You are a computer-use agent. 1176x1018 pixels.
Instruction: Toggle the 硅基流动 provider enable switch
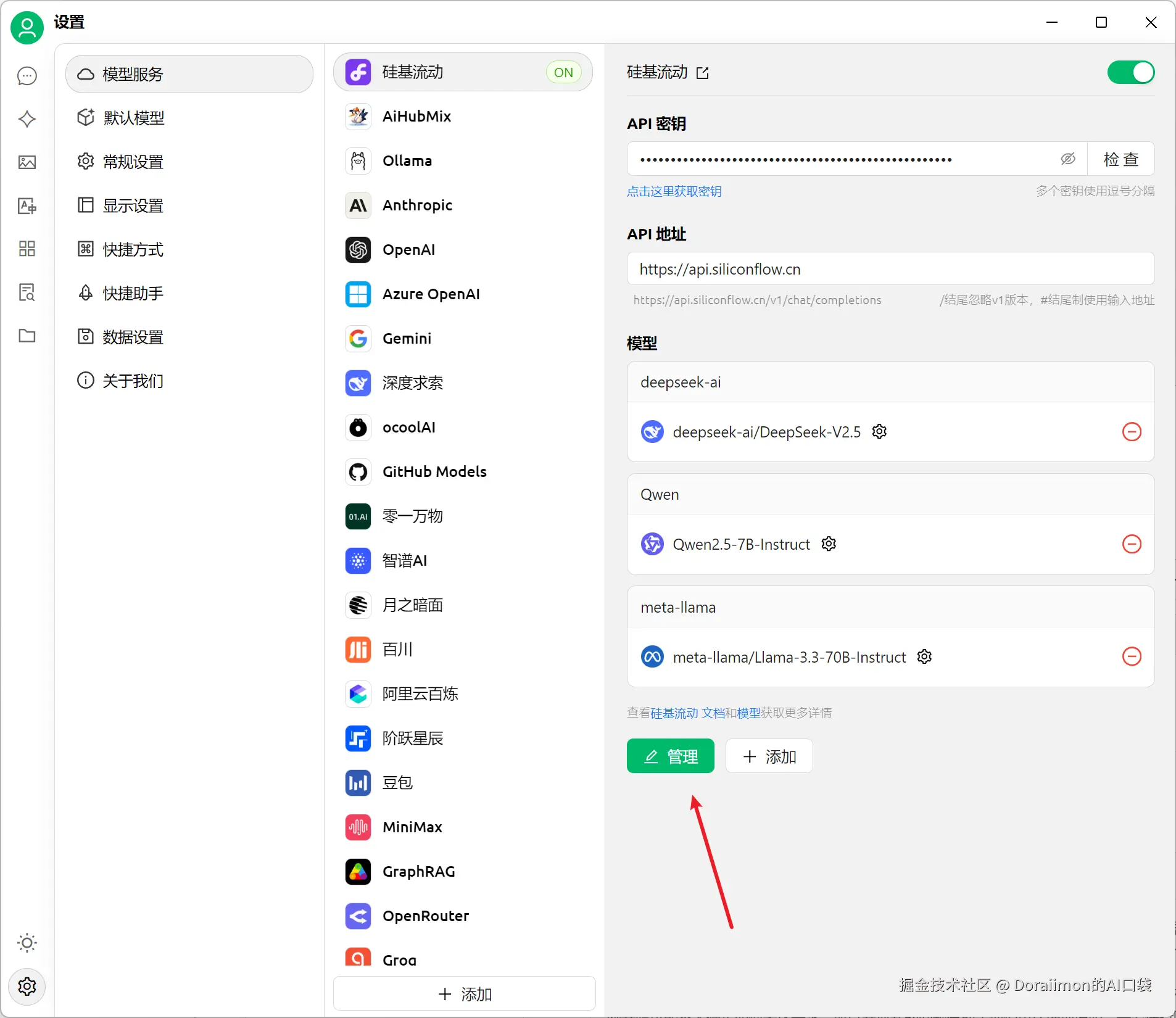1130,72
